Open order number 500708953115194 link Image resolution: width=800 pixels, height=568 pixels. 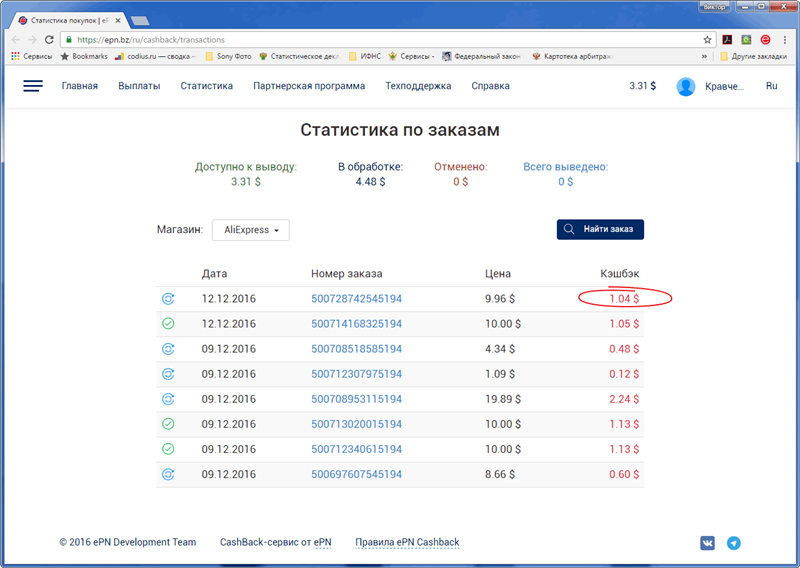[x=356, y=398]
